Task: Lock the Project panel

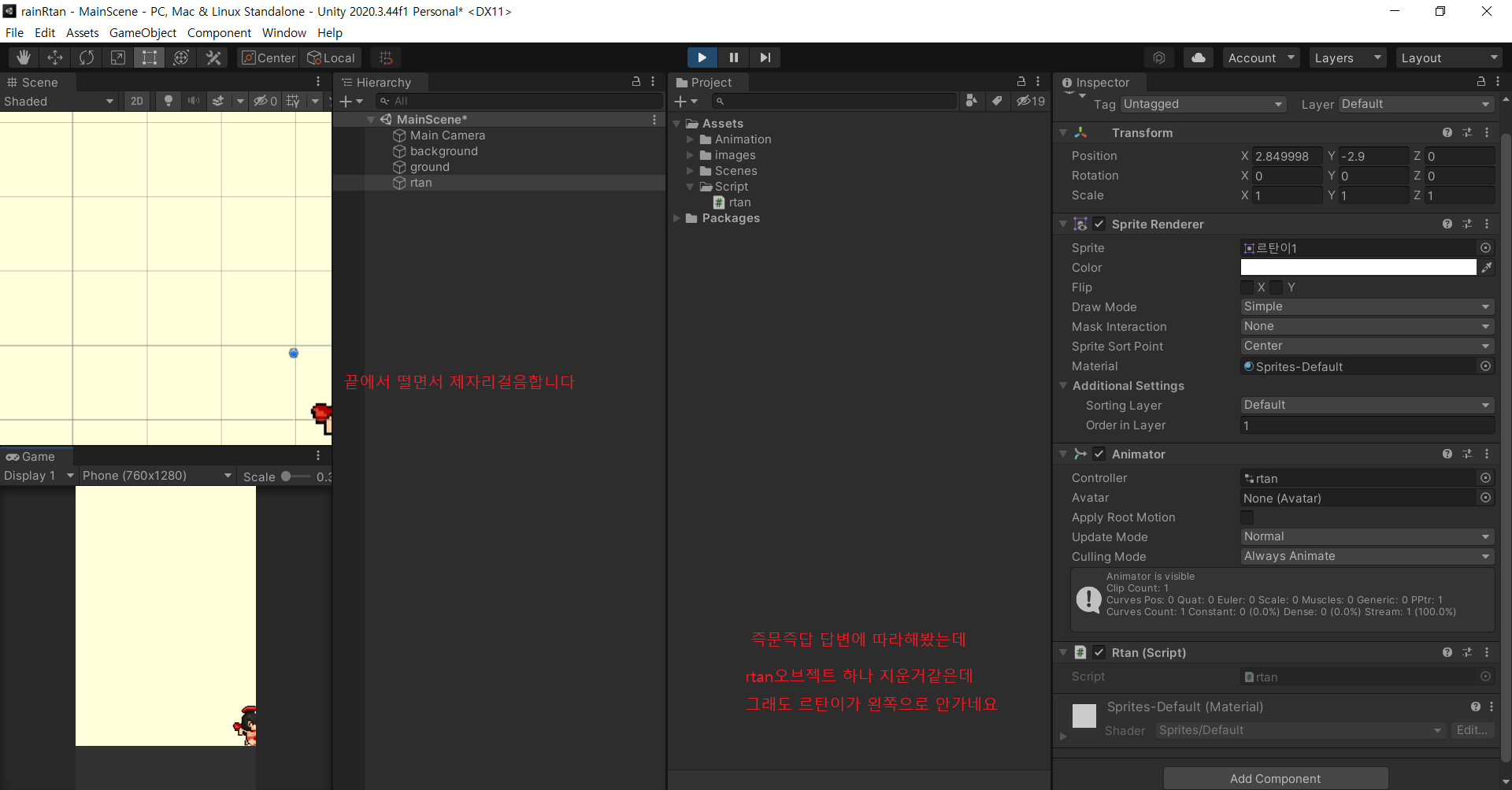Action: 1021,81
